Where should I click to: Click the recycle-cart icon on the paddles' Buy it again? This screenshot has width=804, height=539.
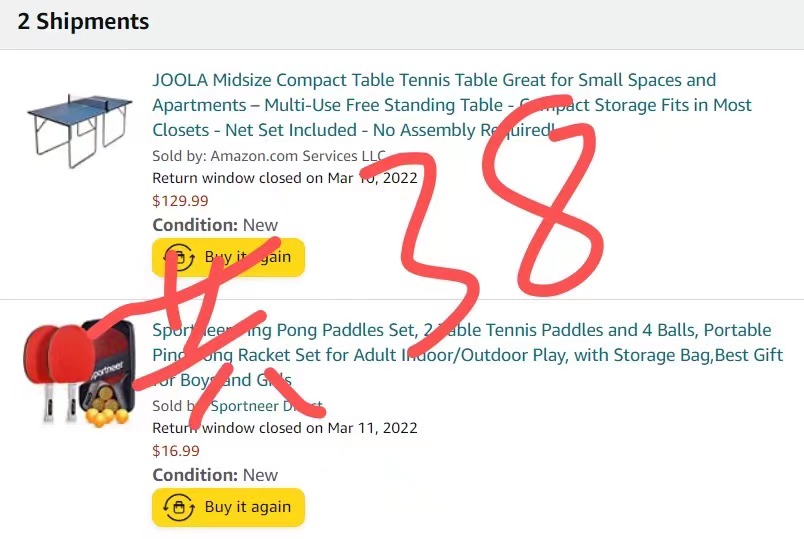coord(178,507)
